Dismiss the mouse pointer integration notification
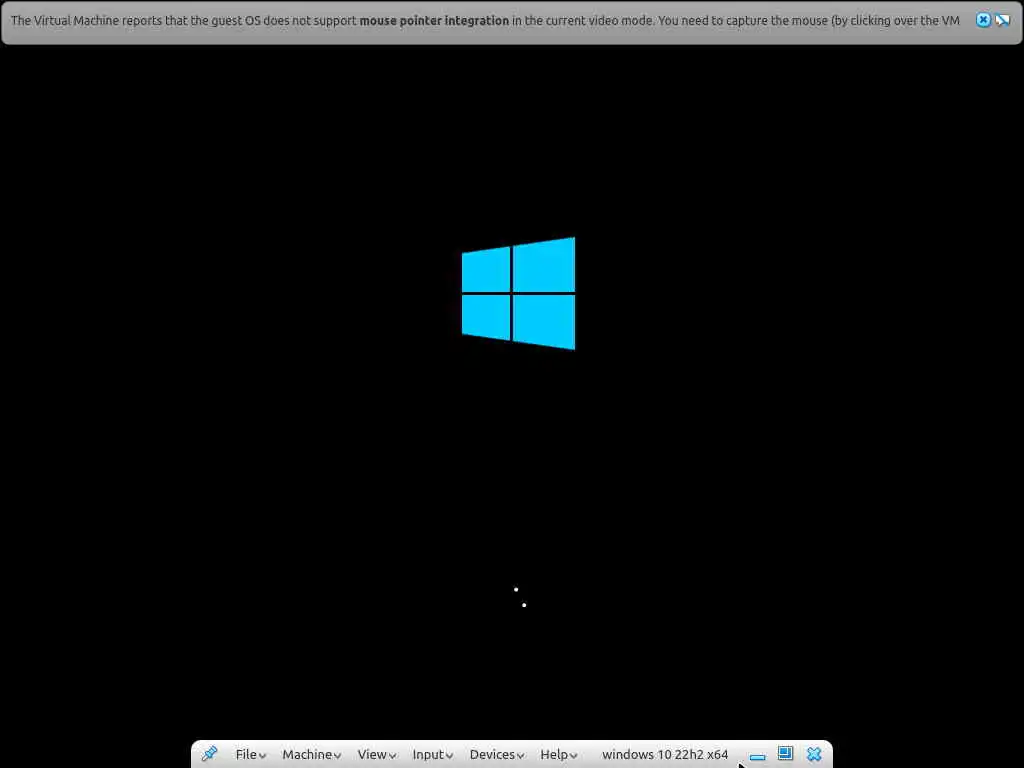 click(983, 20)
